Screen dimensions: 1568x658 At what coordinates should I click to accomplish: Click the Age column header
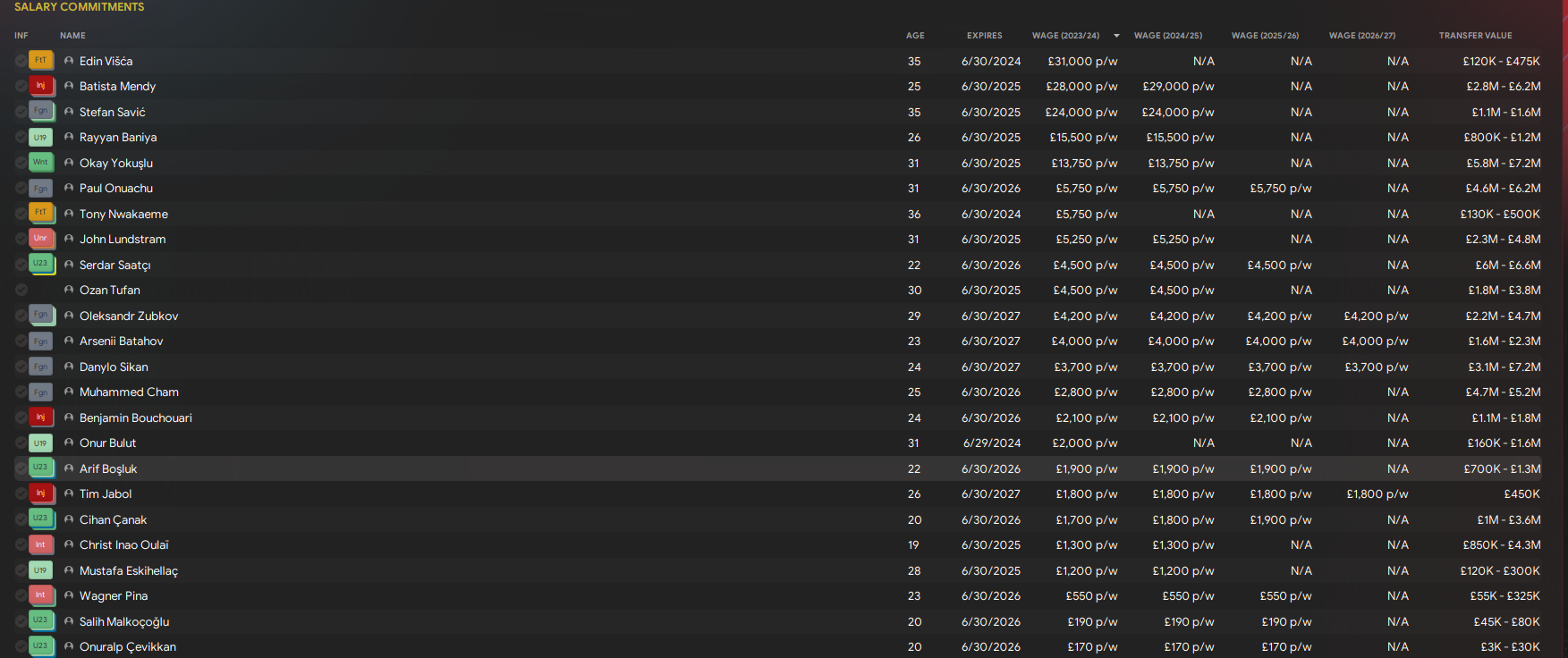coord(914,36)
